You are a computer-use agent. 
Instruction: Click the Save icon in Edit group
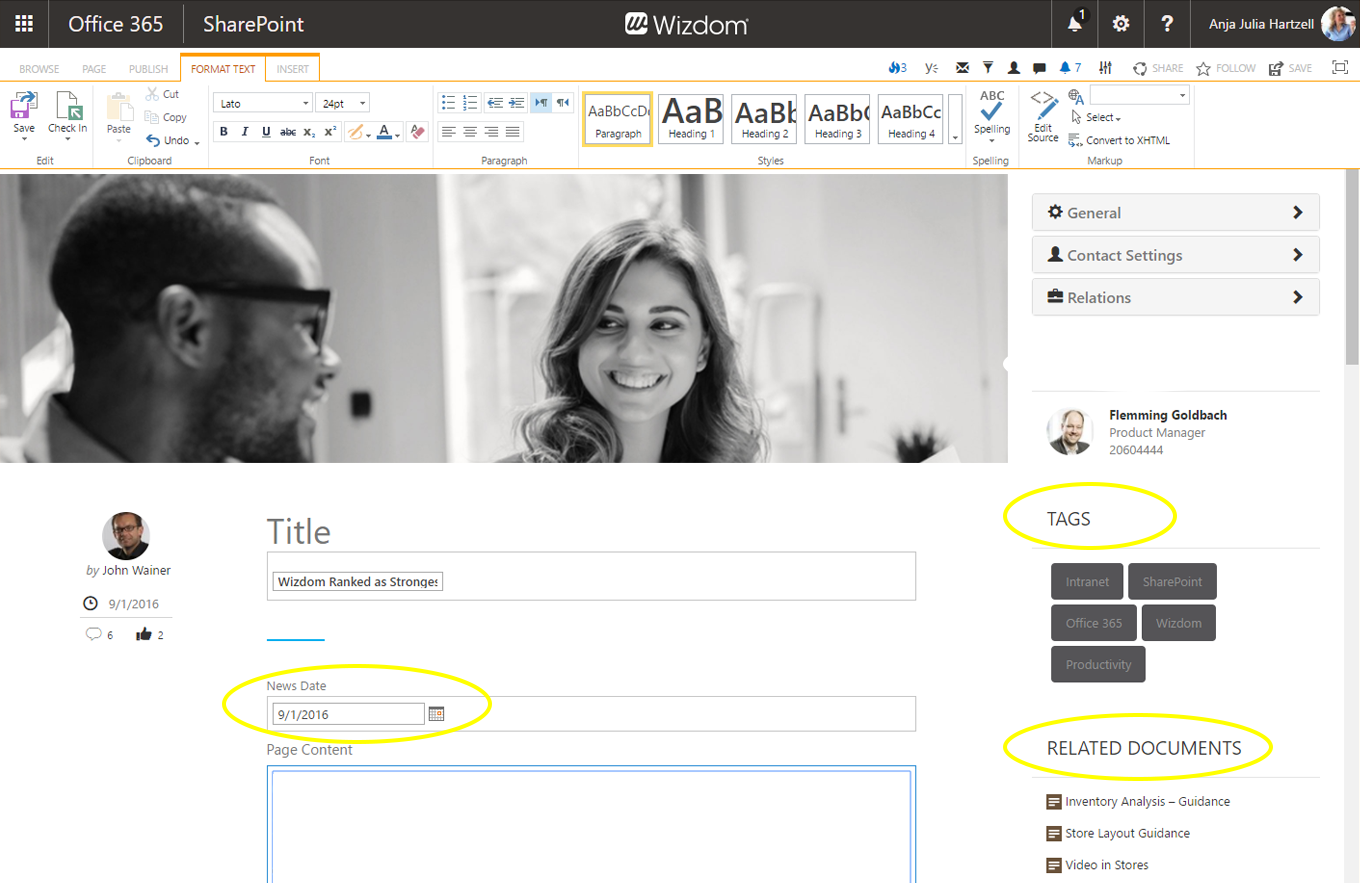pyautogui.click(x=24, y=106)
